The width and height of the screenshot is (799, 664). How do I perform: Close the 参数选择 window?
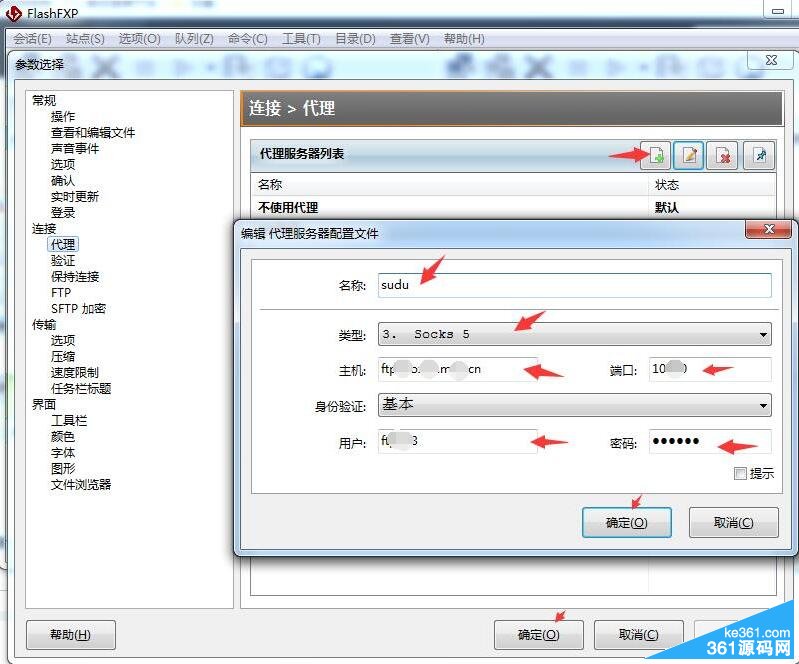coord(771,60)
